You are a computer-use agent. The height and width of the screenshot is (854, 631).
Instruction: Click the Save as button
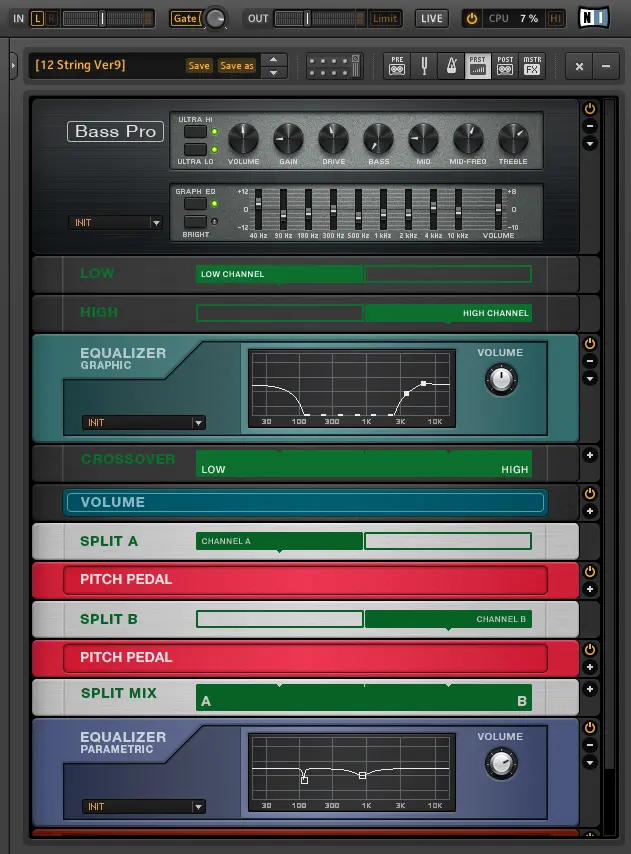coord(237,66)
